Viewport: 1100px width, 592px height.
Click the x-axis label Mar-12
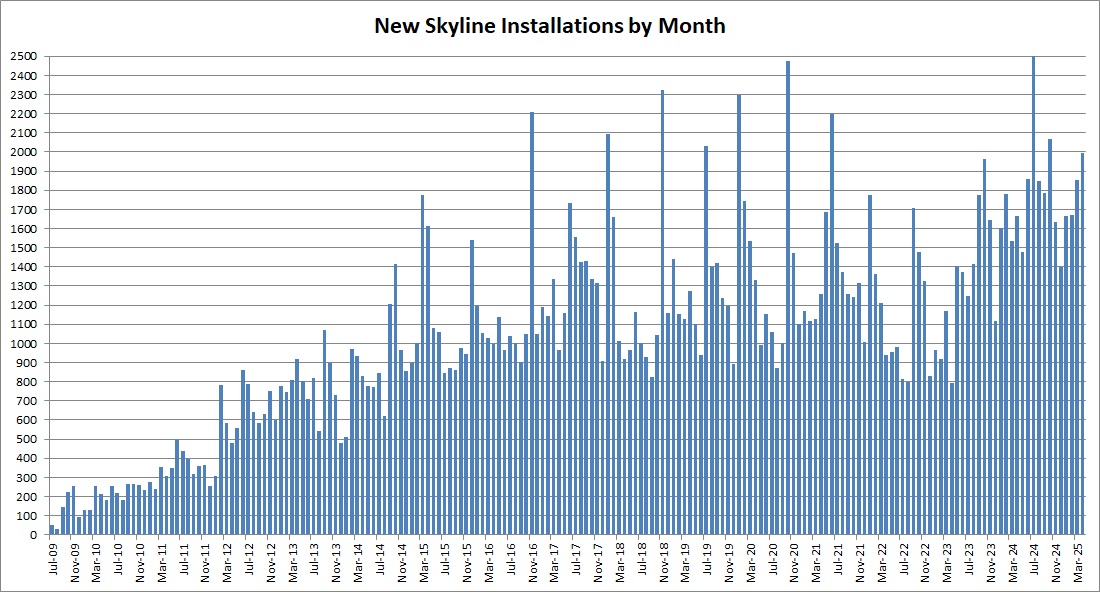(227, 562)
